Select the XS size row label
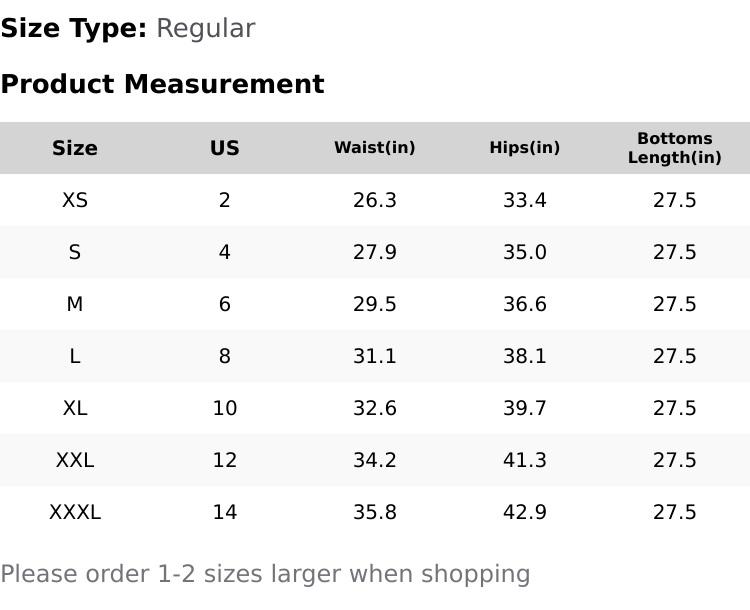Viewport: 750px width, 610px height. click(75, 200)
